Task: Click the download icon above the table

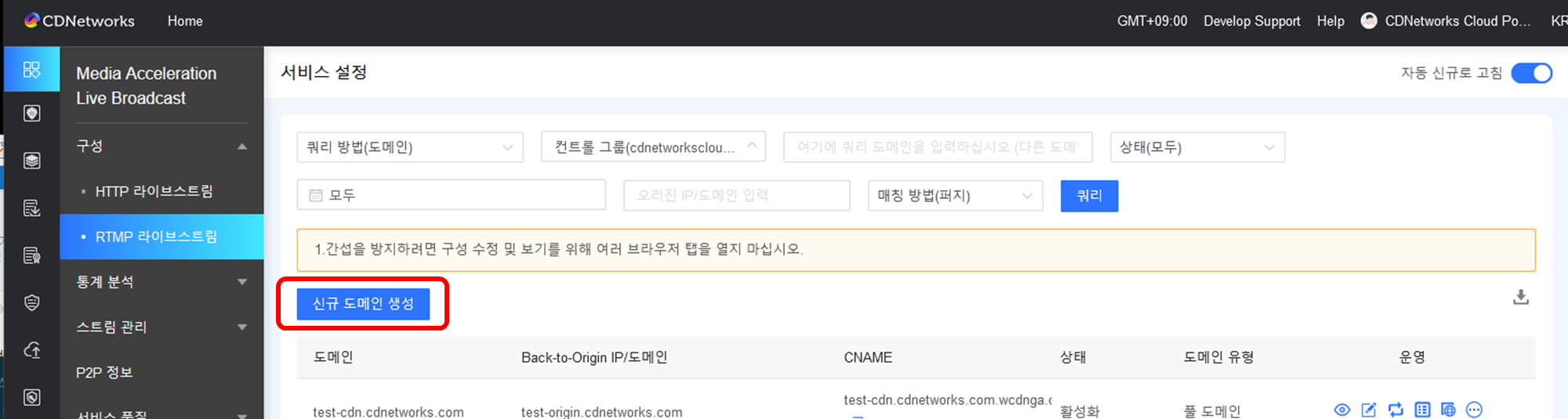Action: (x=1520, y=297)
